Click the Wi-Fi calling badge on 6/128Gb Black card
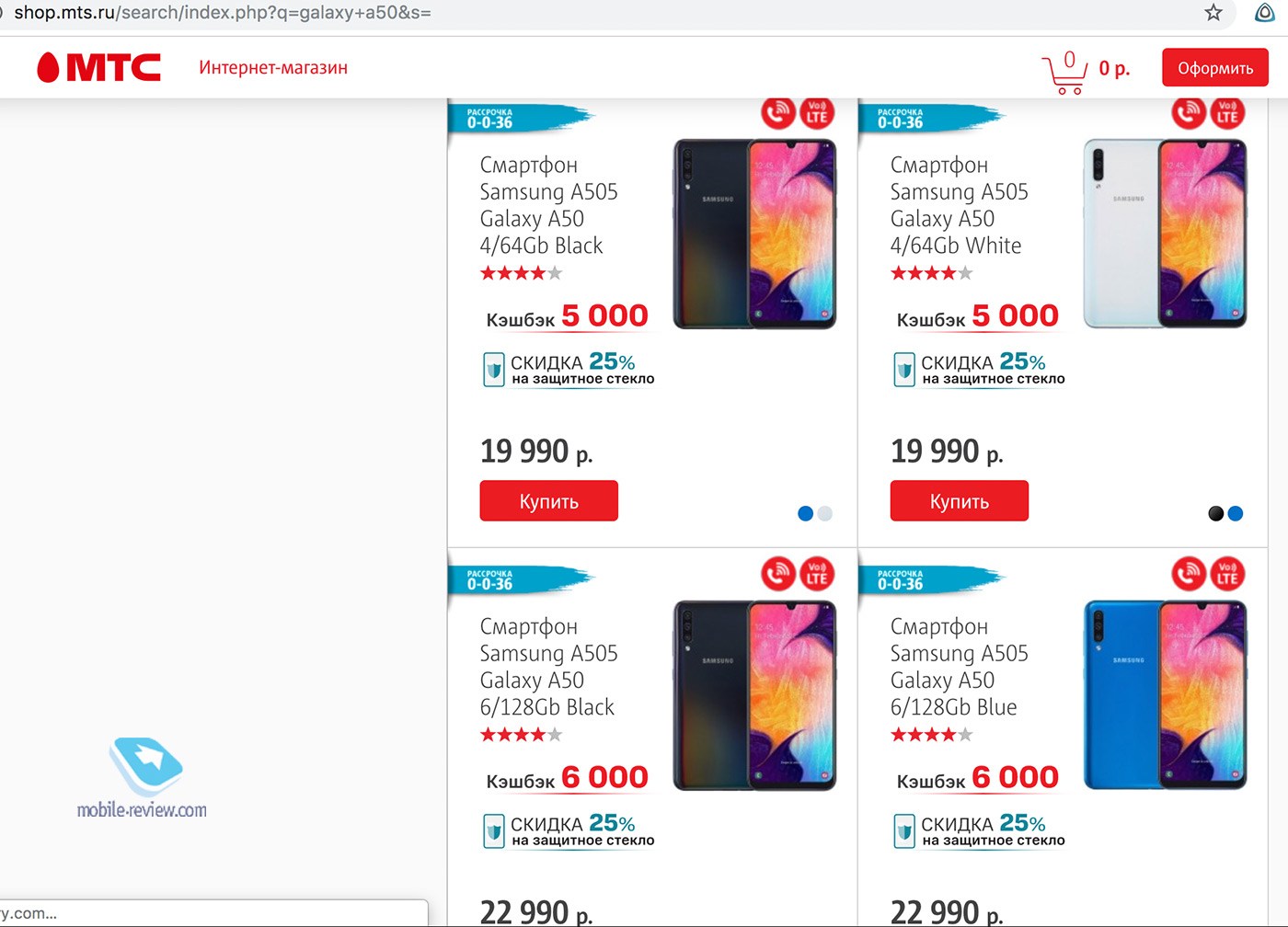The width and height of the screenshot is (1288, 927). [777, 574]
